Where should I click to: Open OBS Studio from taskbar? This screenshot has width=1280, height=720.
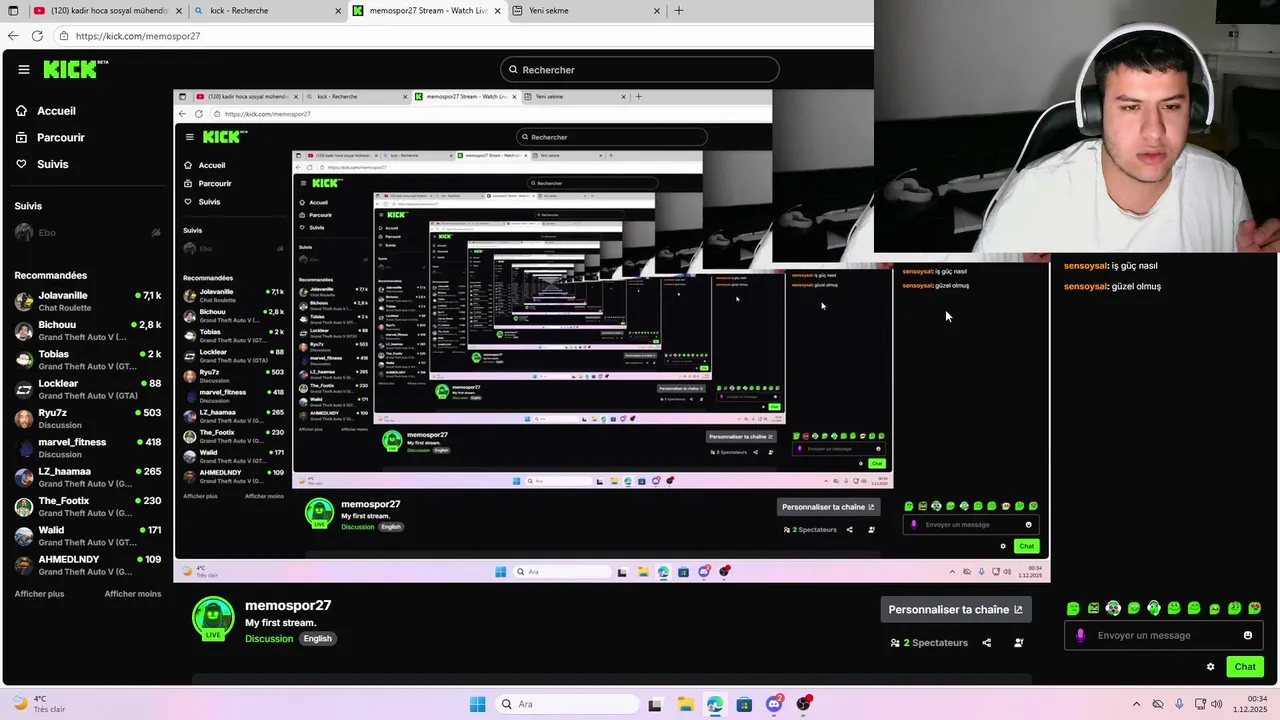(x=804, y=704)
